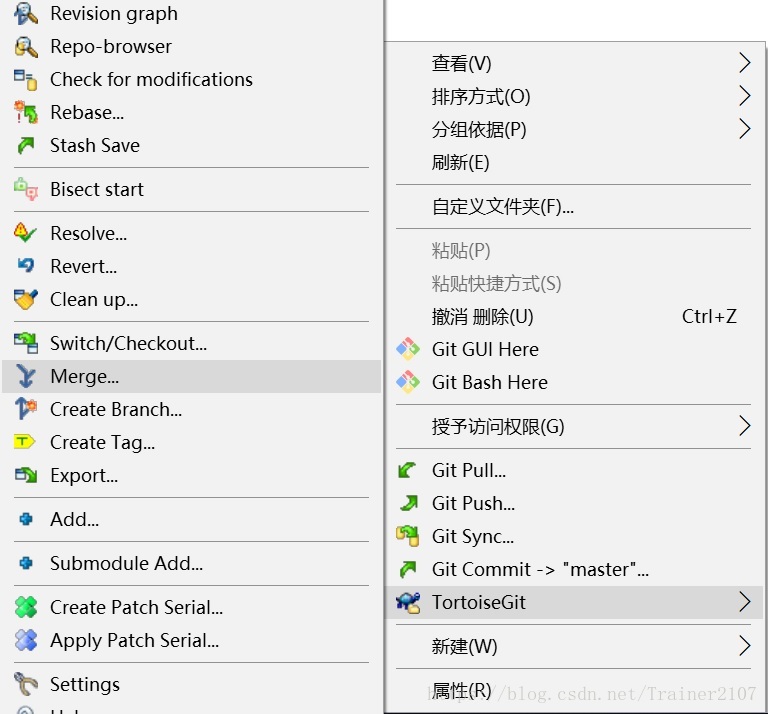The image size is (768, 714).
Task: Choose Git Bash Here entry
Action: (x=574, y=382)
